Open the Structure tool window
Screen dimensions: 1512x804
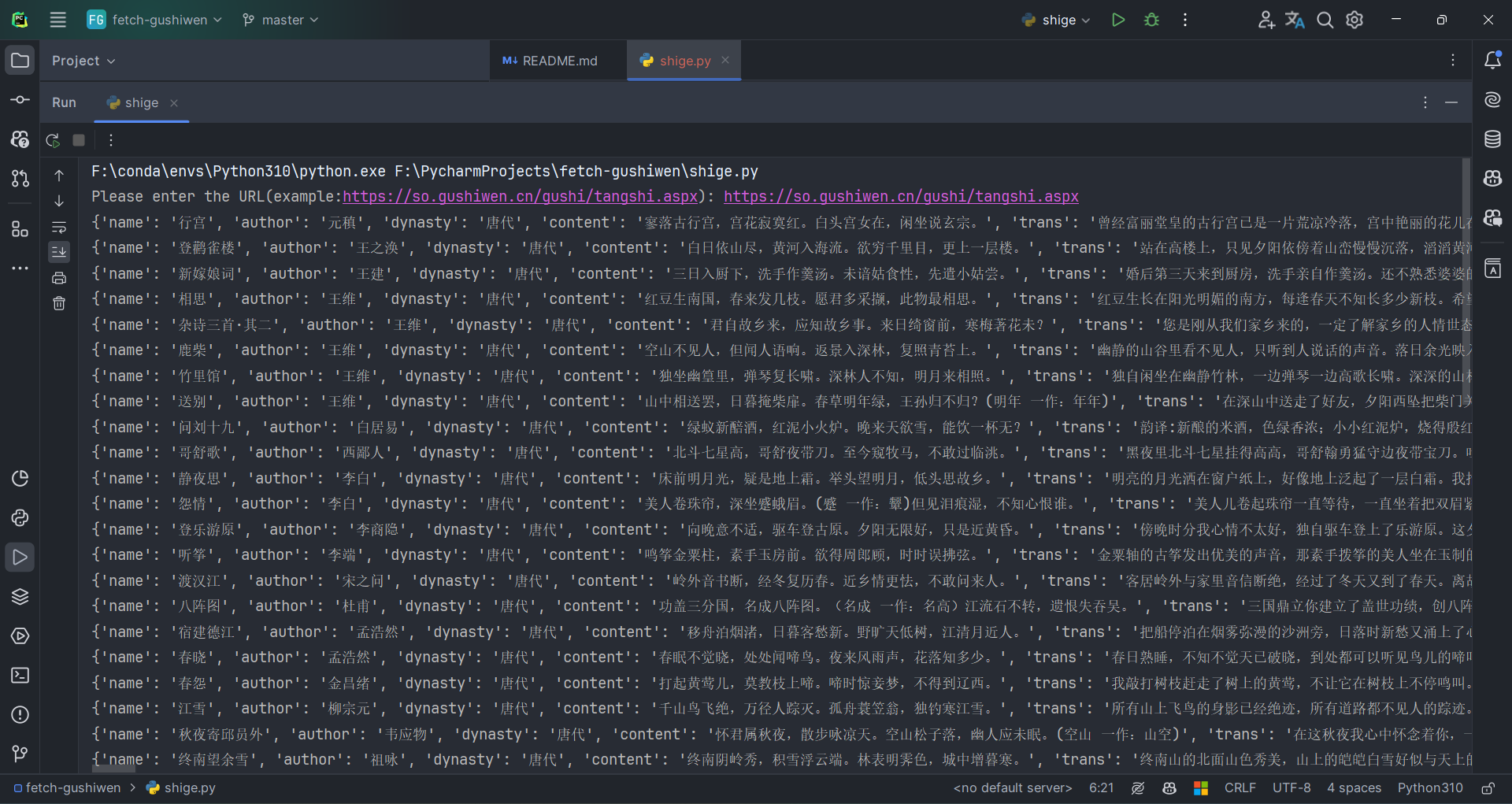[x=20, y=229]
